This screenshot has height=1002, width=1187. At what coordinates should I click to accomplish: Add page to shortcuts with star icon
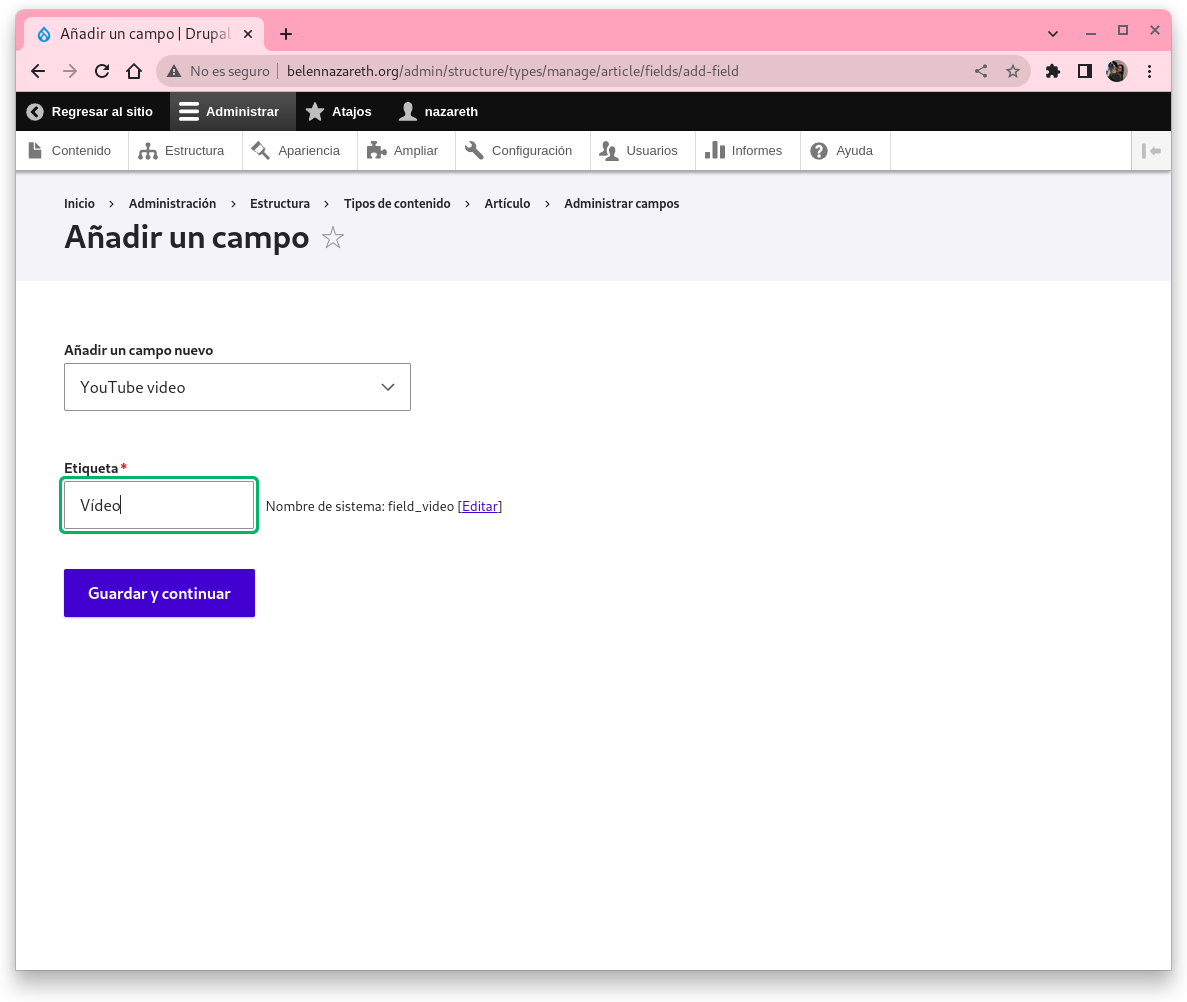[333, 238]
